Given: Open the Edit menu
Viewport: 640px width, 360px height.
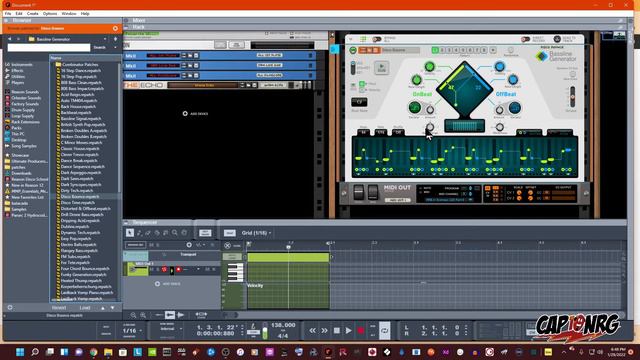Looking at the screenshot, I should point(19,13).
